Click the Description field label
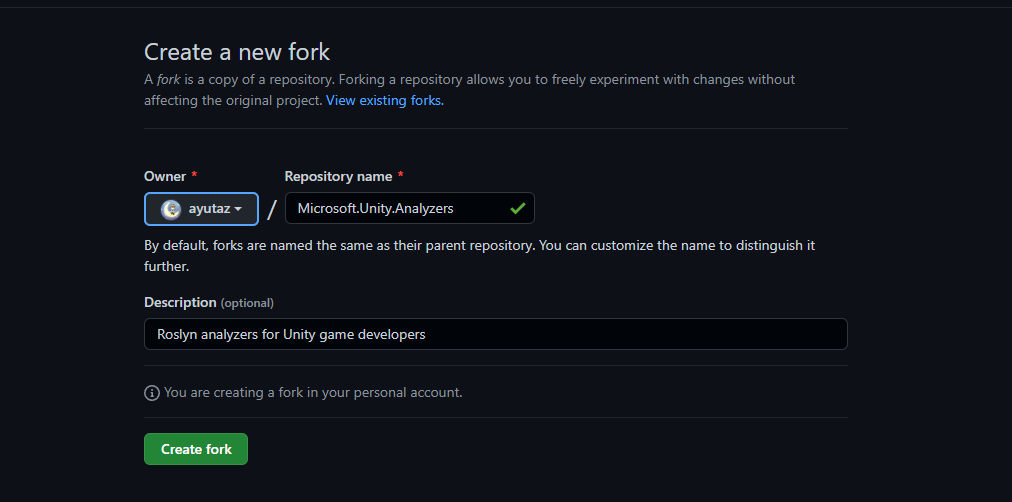1012x502 pixels. coord(180,302)
